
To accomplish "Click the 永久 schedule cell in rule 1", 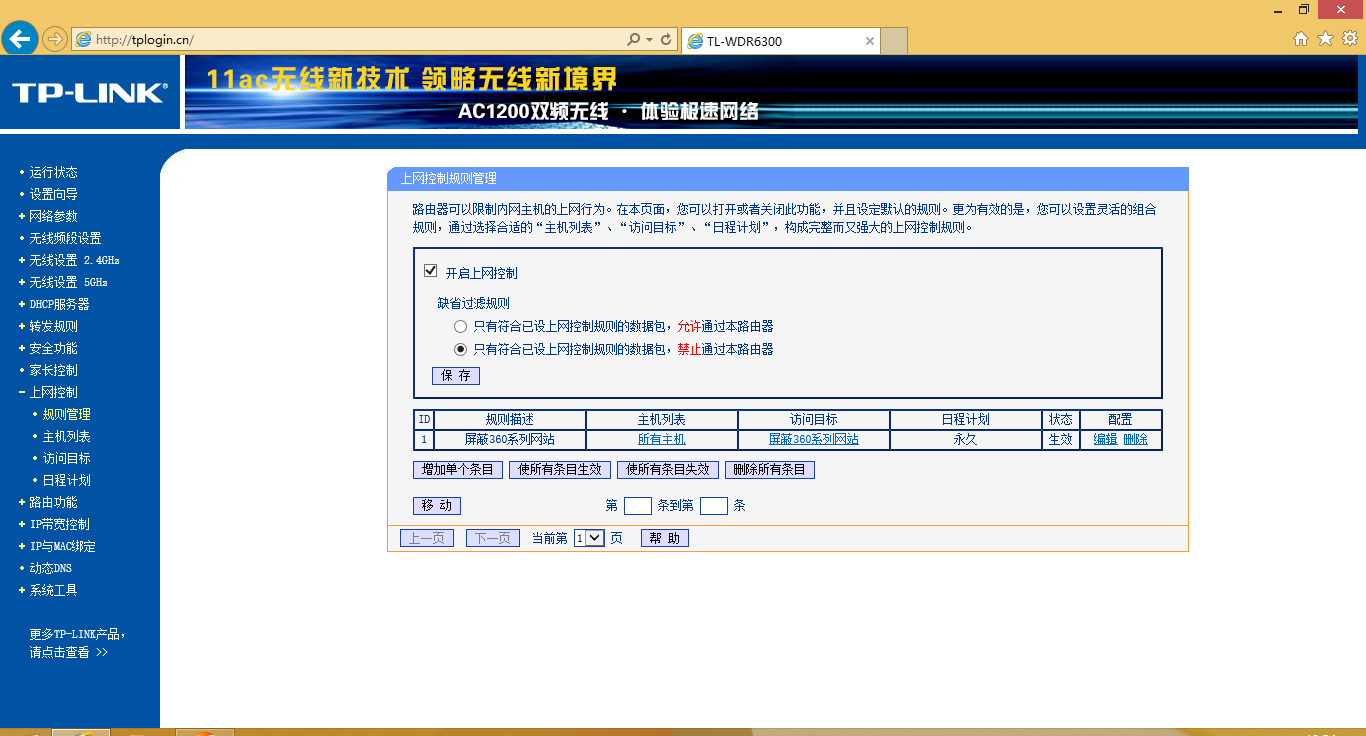I will pos(965,440).
